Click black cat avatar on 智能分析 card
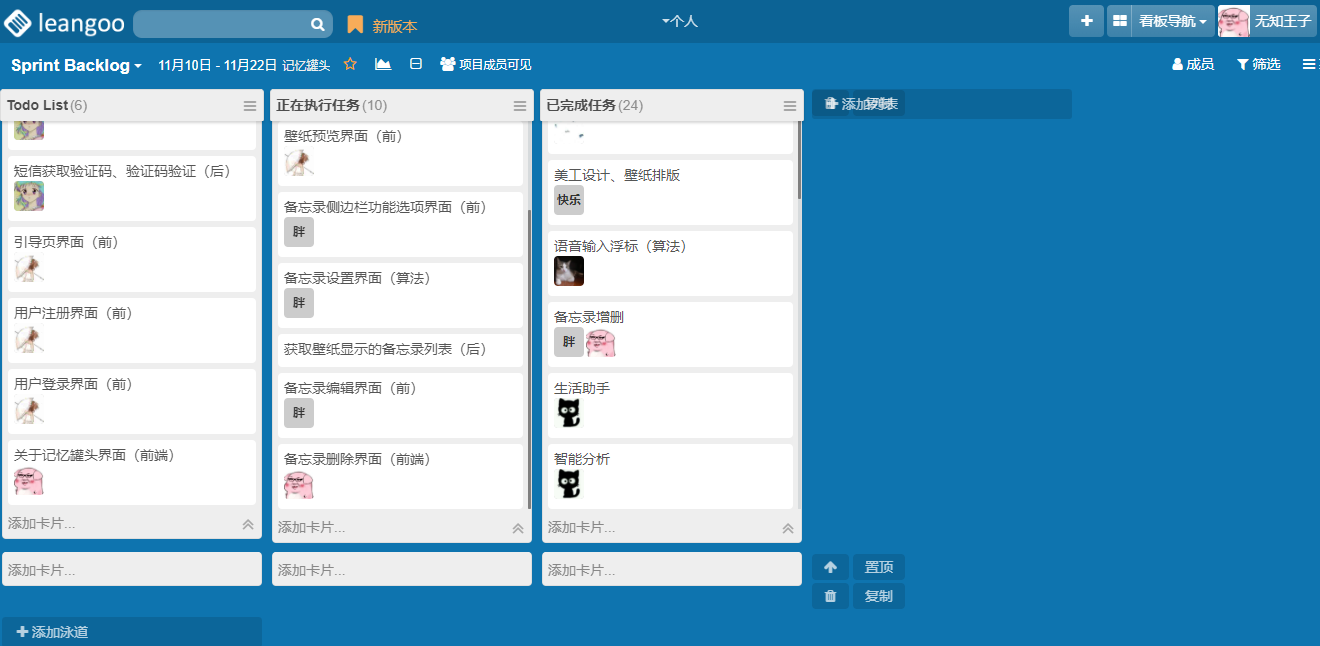Image resolution: width=1320 pixels, height=646 pixels. (569, 484)
